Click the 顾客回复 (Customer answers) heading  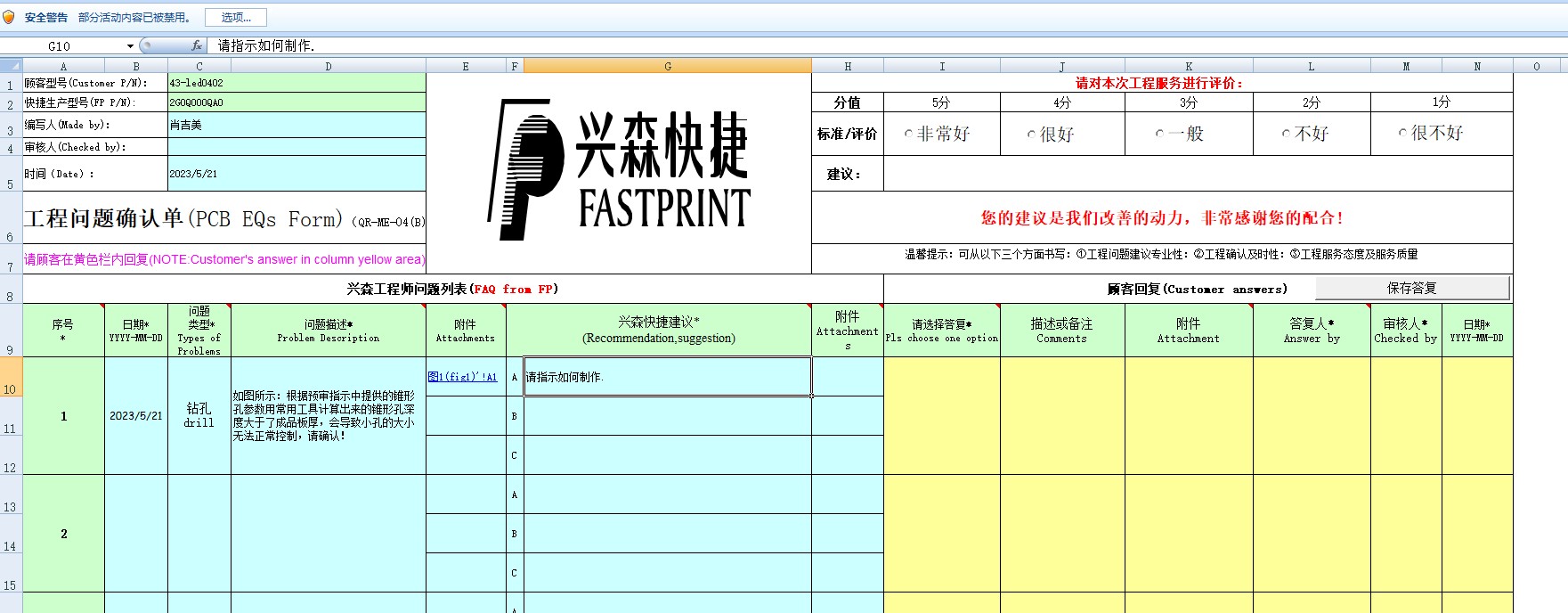(1197, 289)
